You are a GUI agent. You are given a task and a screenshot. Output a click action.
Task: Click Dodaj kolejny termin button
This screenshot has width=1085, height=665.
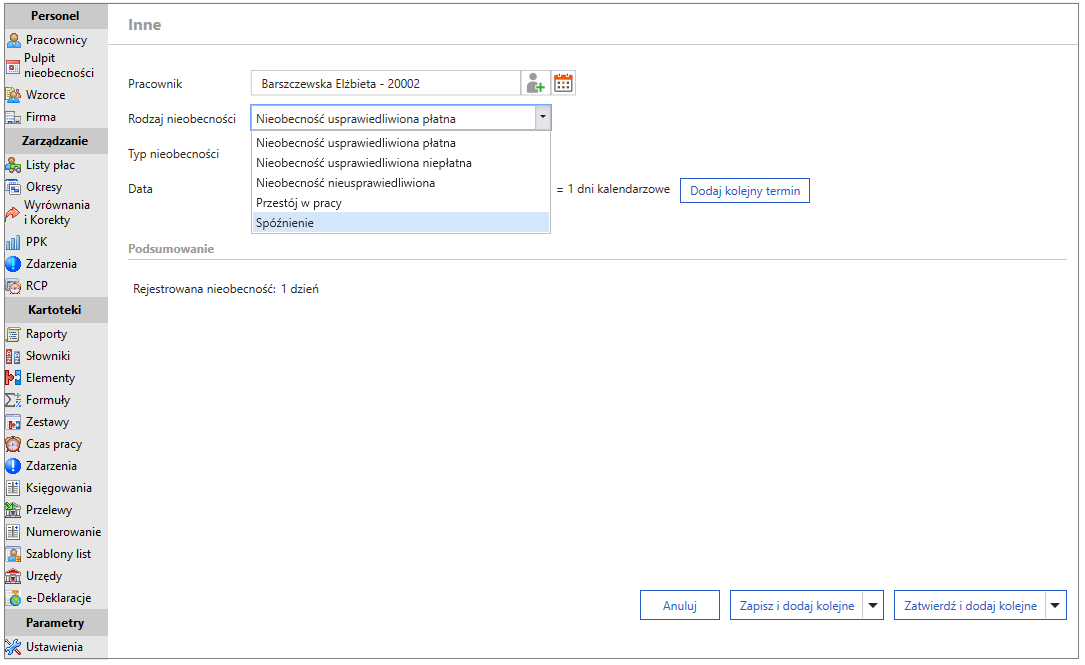745,191
